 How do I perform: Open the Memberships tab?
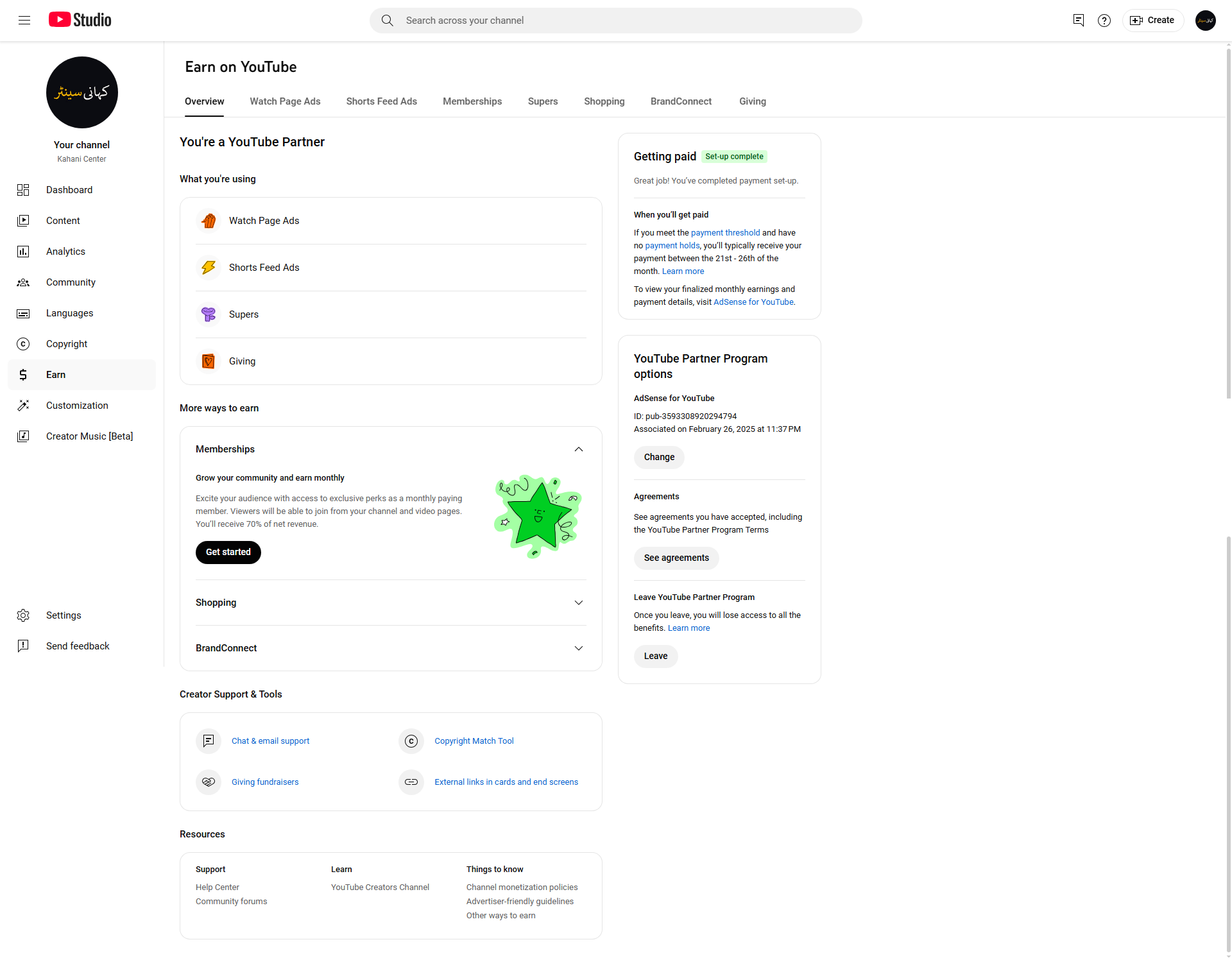(472, 101)
